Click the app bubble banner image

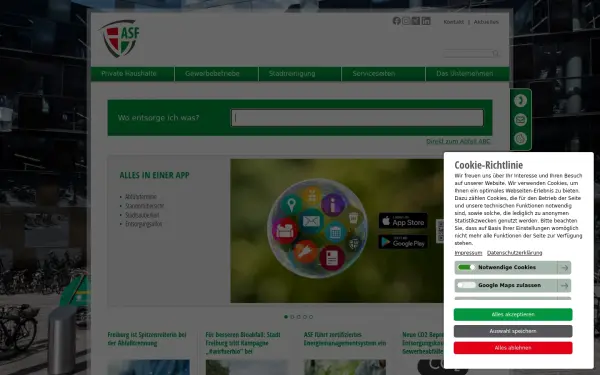tap(337, 231)
